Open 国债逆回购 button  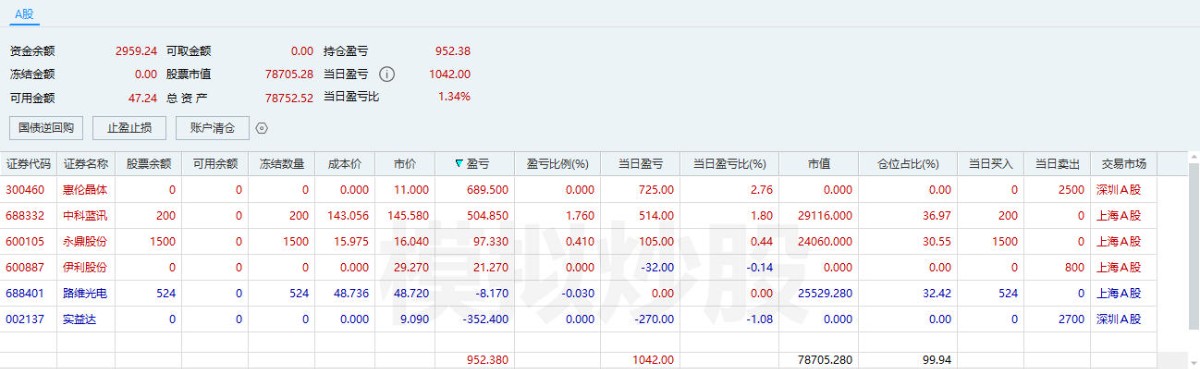pyautogui.click(x=46, y=128)
